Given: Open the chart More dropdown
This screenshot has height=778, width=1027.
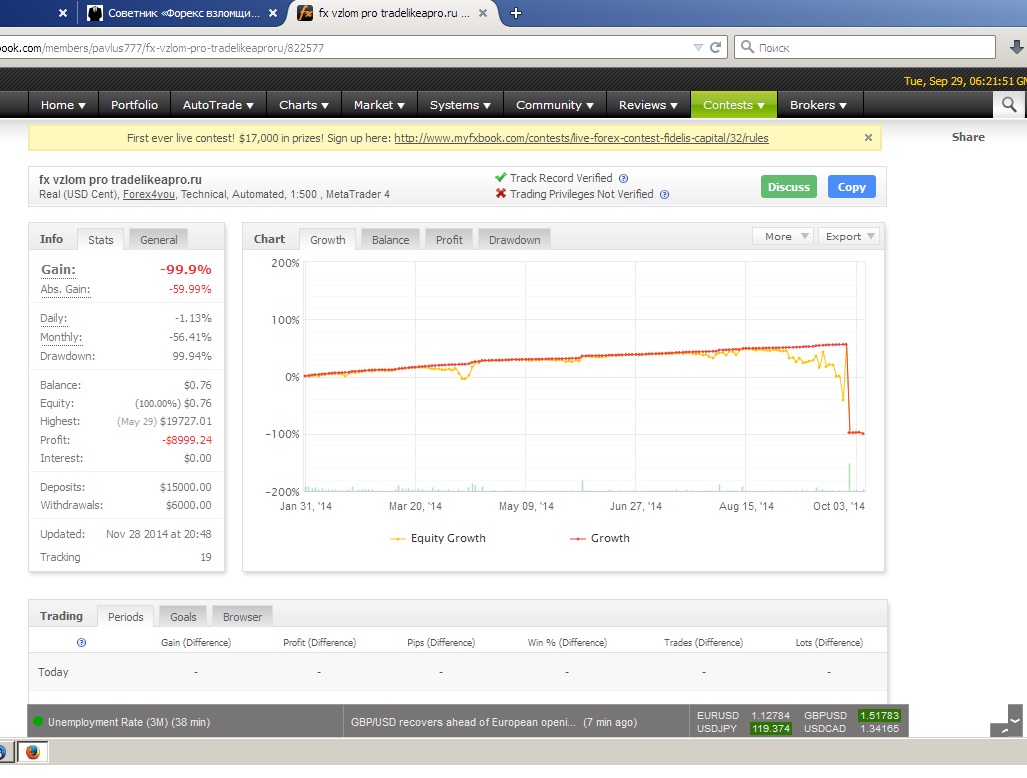Looking at the screenshot, I should coord(783,236).
